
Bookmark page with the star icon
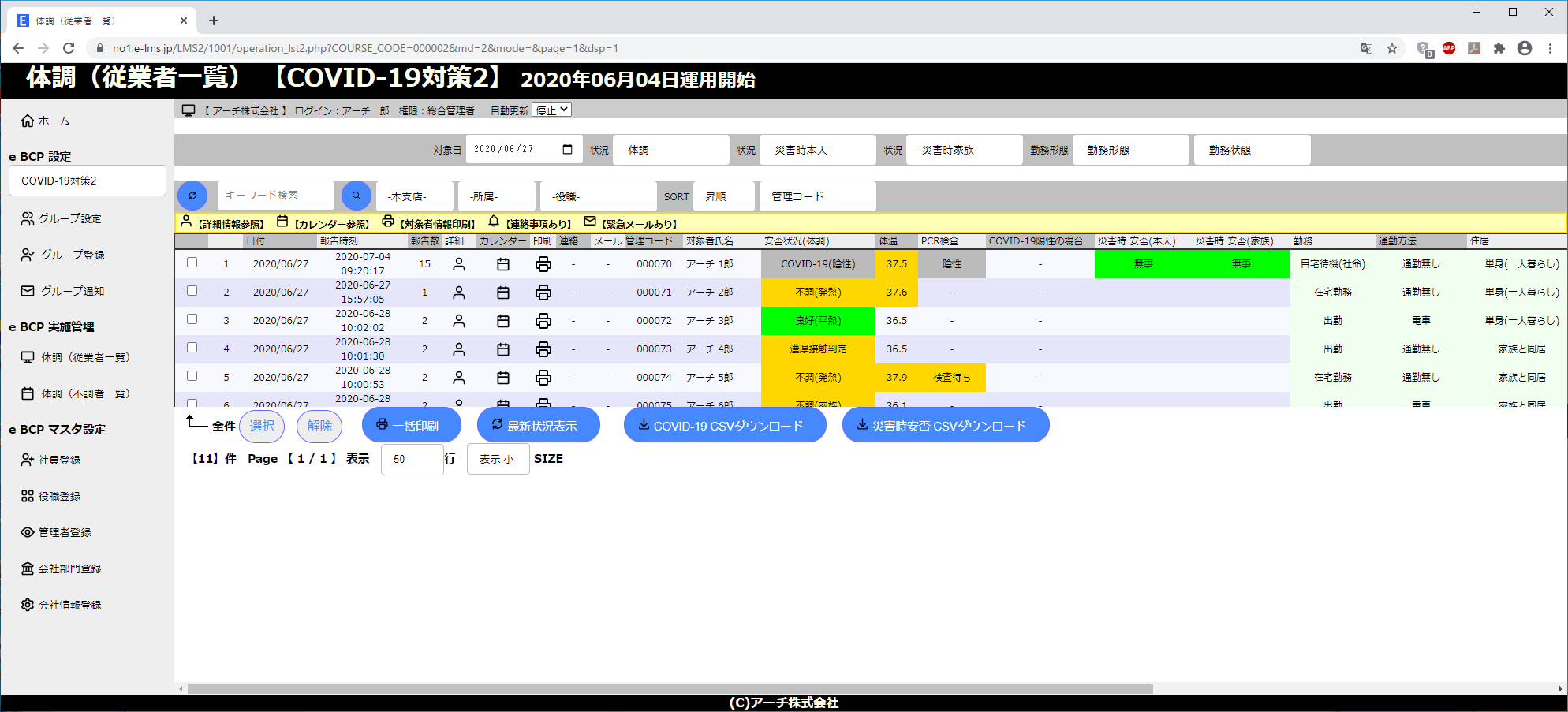[x=1392, y=48]
